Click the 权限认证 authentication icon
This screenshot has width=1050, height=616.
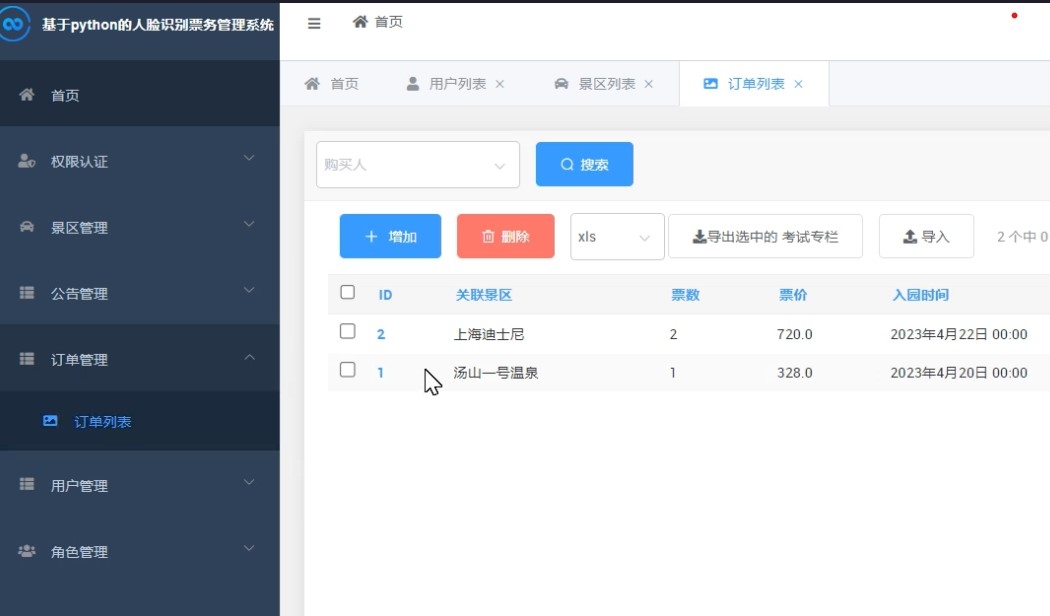click(x=24, y=160)
